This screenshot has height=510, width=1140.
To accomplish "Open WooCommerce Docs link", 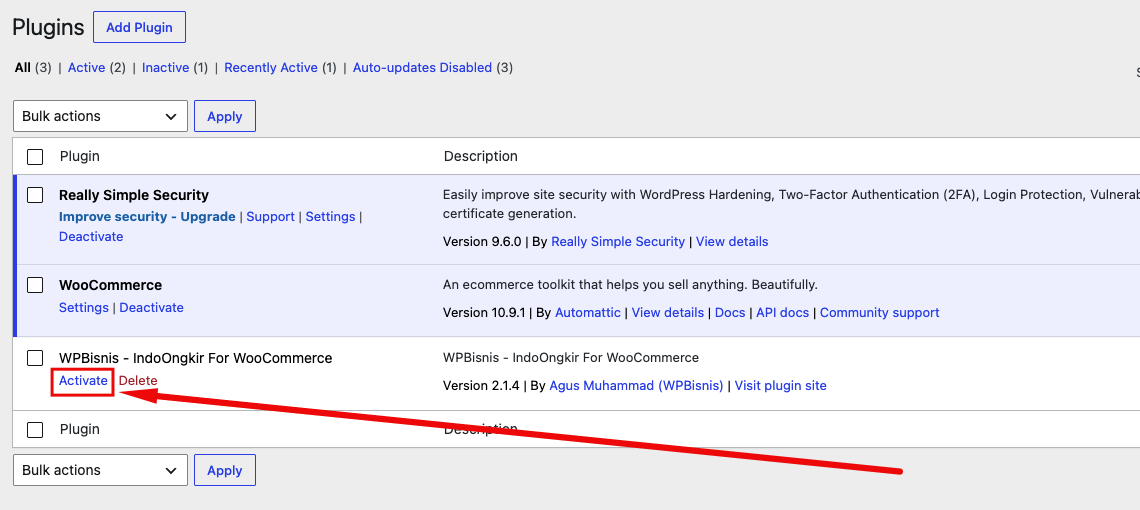I will (730, 313).
